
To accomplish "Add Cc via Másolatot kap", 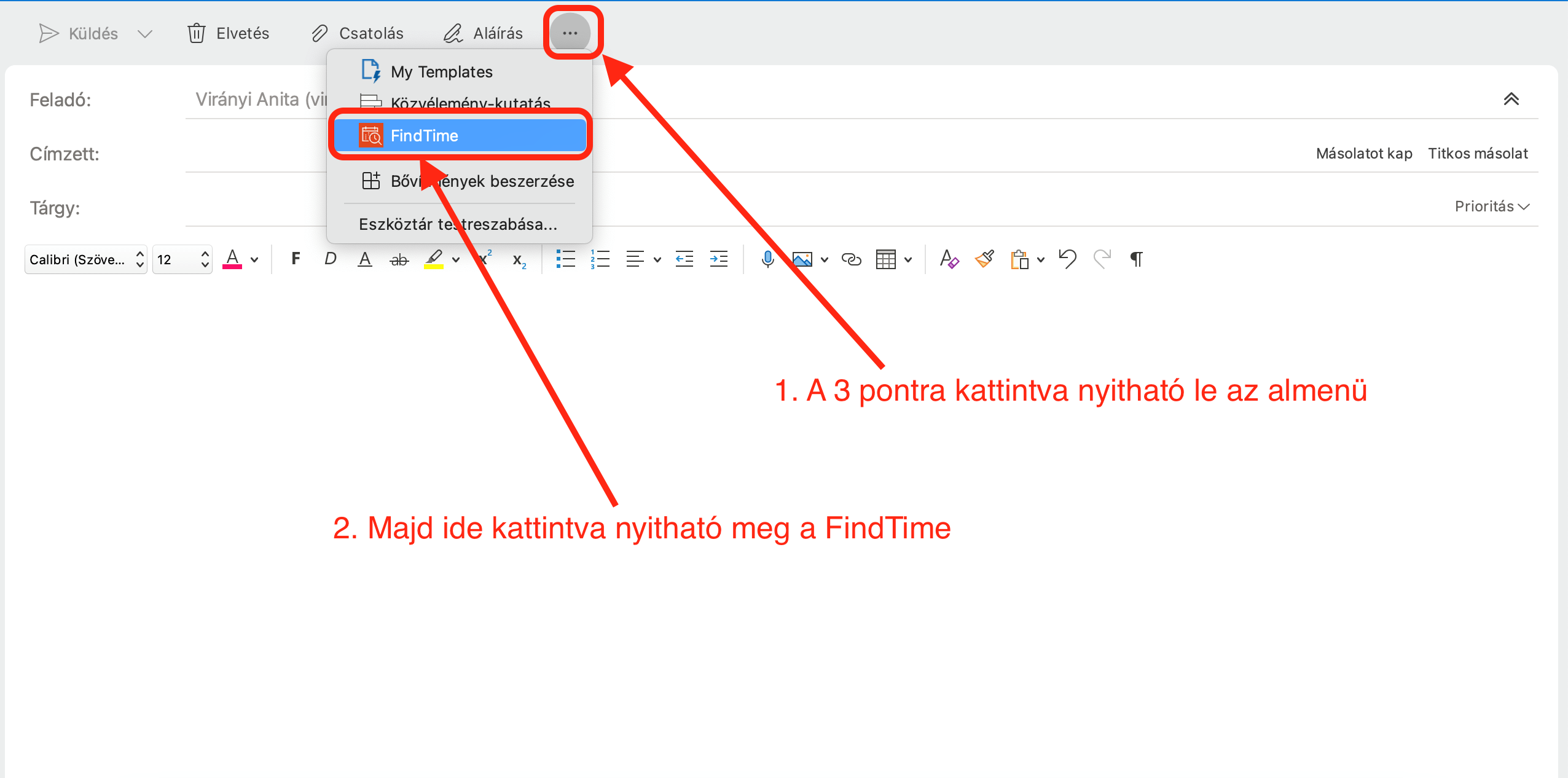I will (1364, 154).
